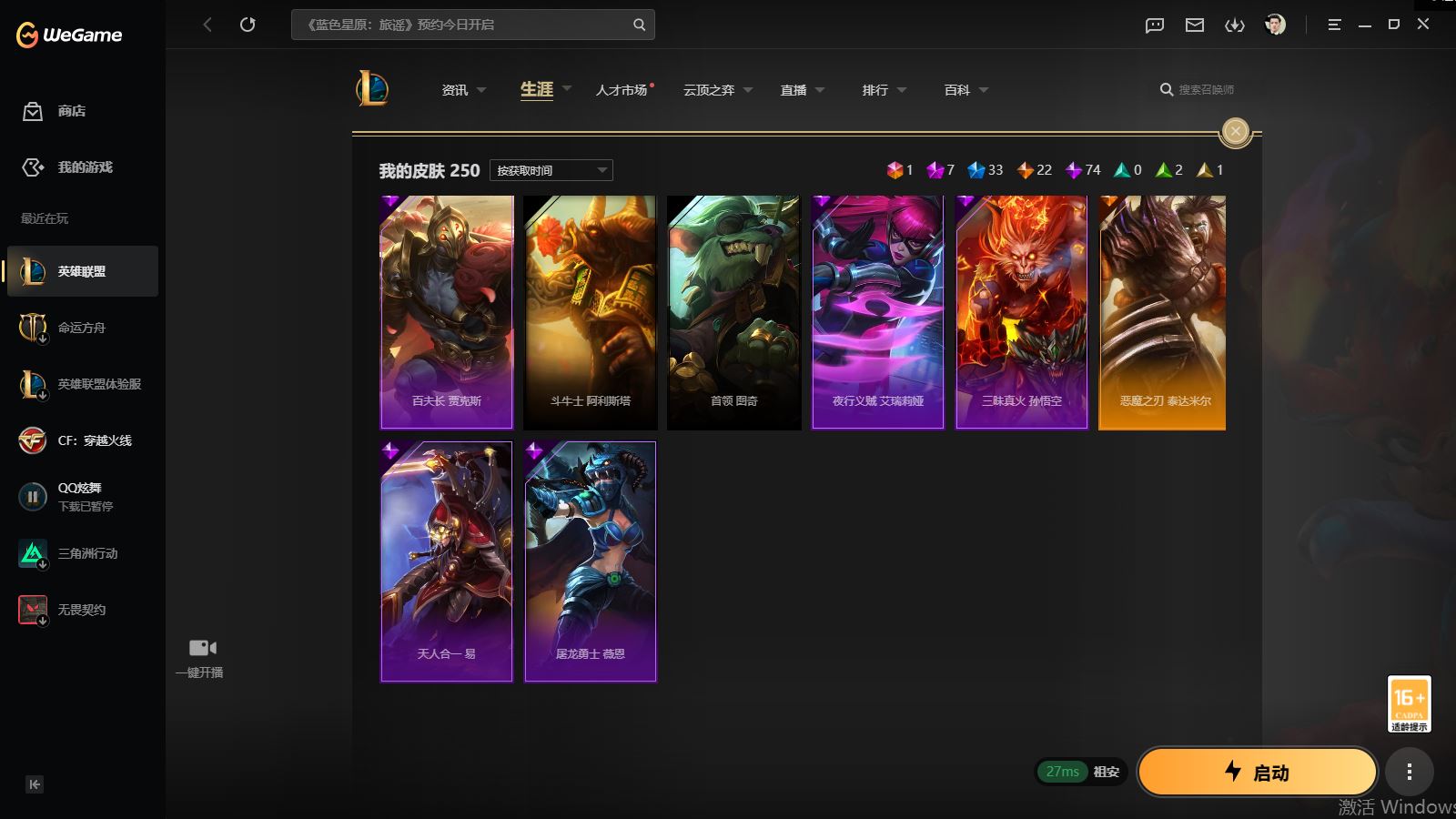
Task: Refresh the page with the reload icon
Action: click(x=248, y=25)
